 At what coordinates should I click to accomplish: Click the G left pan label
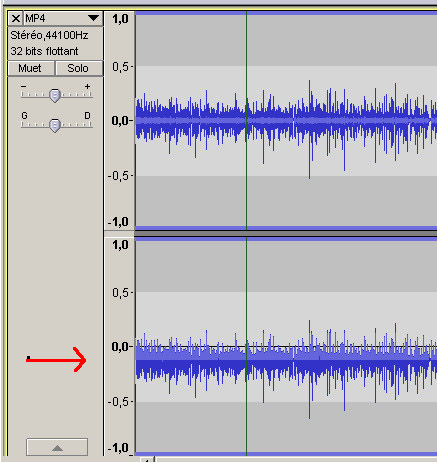pos(24,116)
